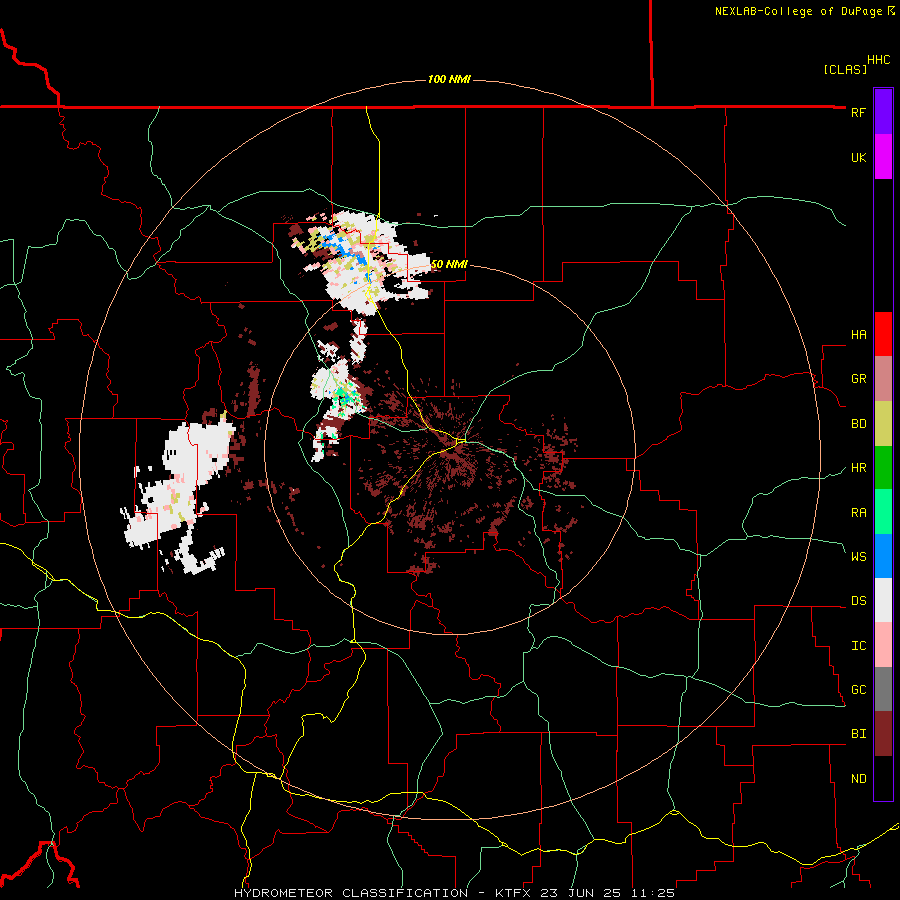Viewport: 900px width, 900px height.
Task: Click the HA legend label
Action: [858, 335]
